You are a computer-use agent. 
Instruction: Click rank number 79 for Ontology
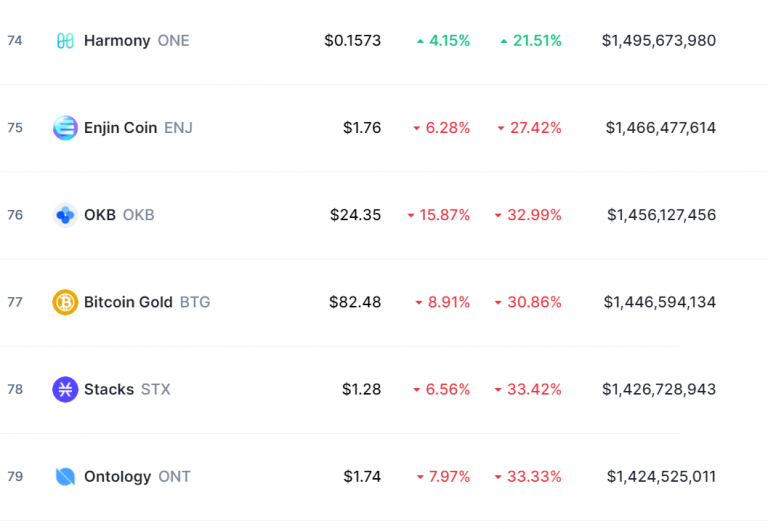15,476
